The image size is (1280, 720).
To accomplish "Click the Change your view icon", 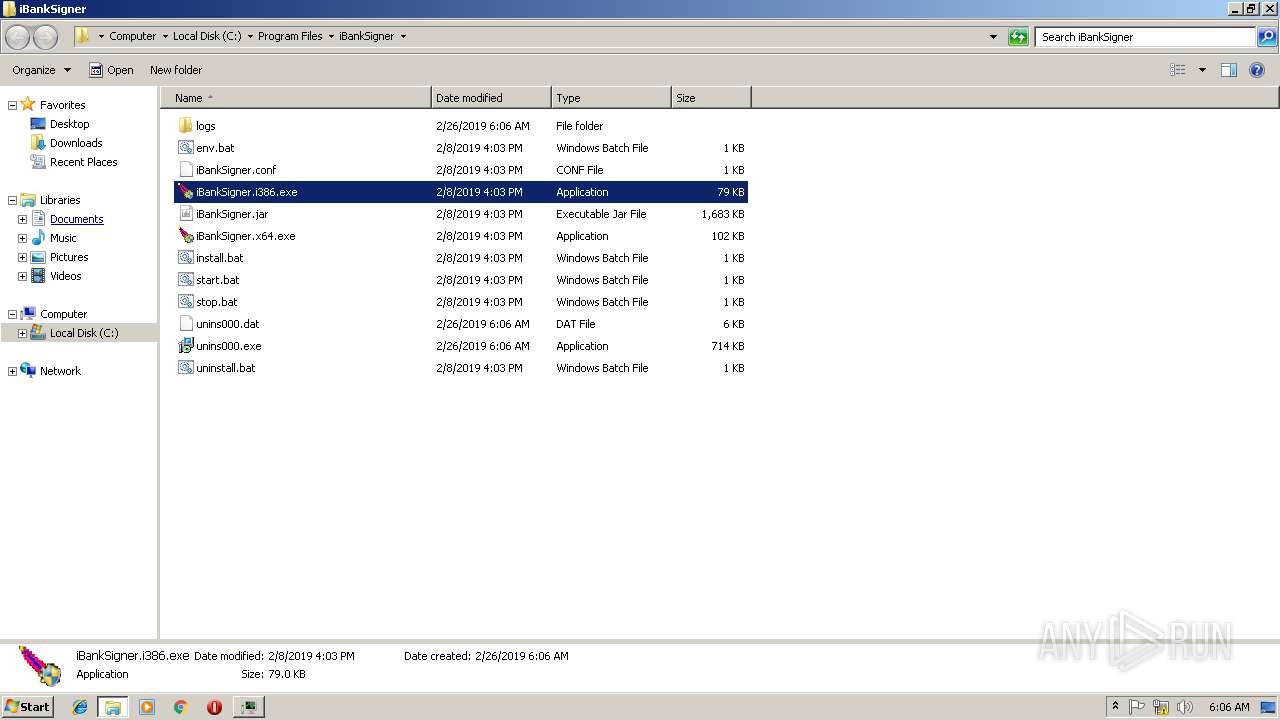I will point(1178,70).
